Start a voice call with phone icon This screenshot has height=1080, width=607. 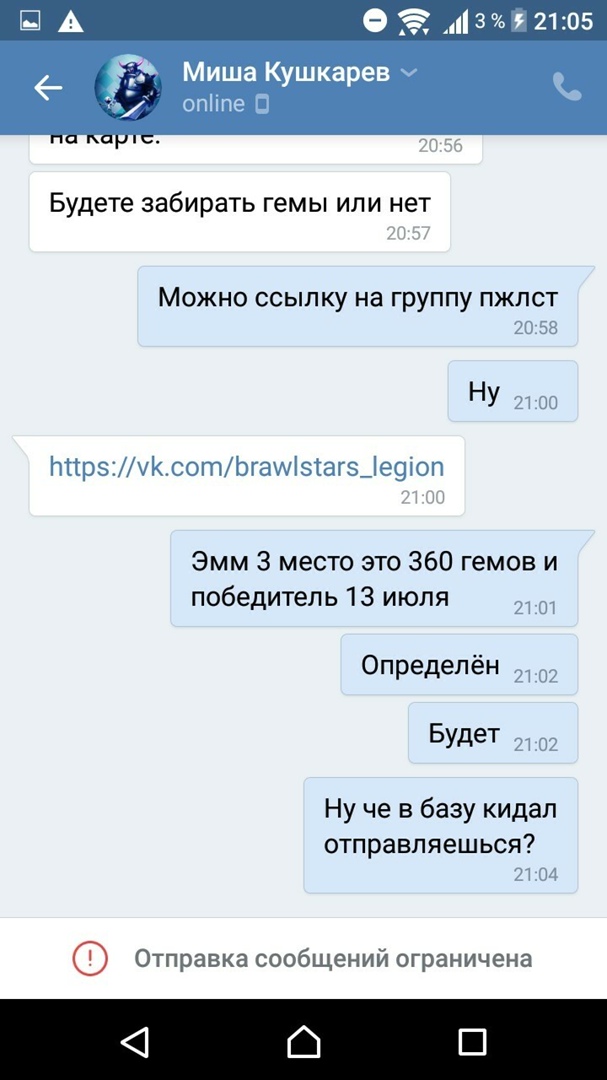coord(567,87)
